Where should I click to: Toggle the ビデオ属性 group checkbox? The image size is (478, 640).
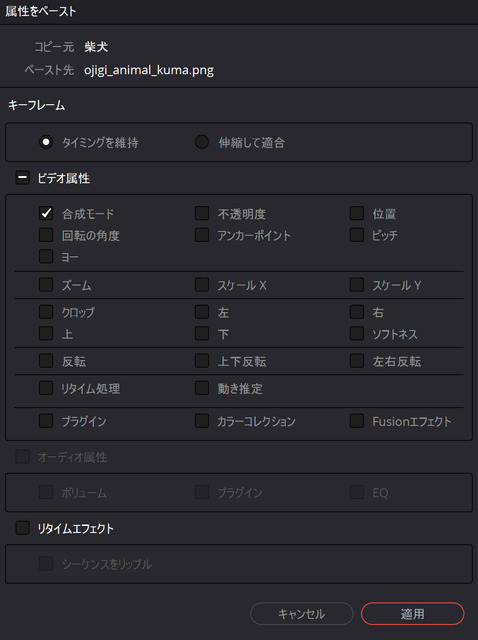point(22,178)
